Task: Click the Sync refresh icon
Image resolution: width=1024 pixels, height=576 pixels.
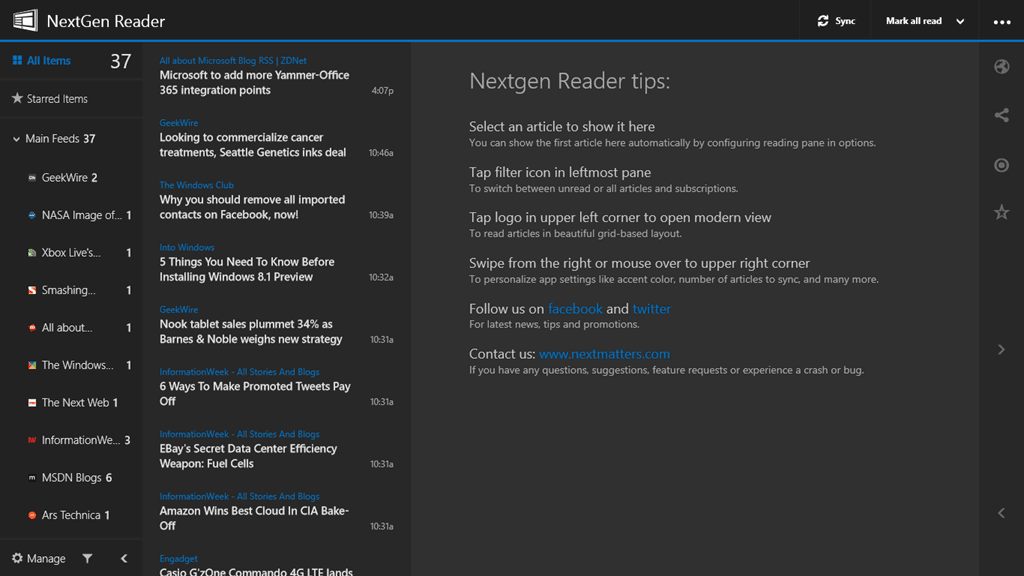Action: tap(823, 21)
